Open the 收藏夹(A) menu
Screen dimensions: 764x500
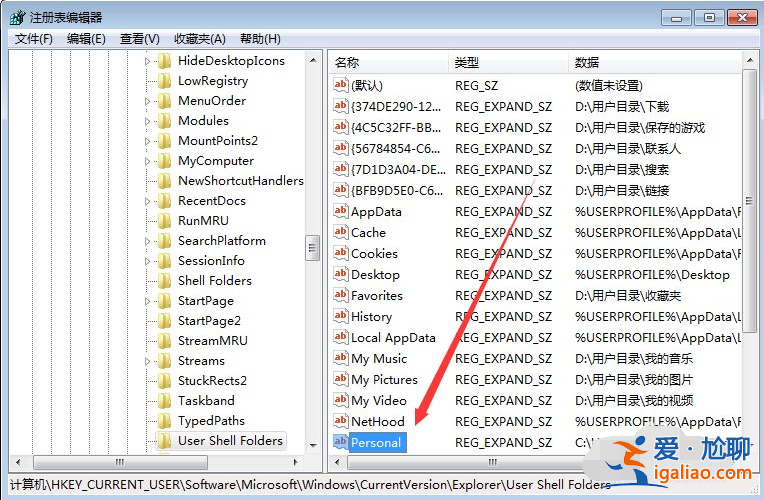click(x=200, y=38)
